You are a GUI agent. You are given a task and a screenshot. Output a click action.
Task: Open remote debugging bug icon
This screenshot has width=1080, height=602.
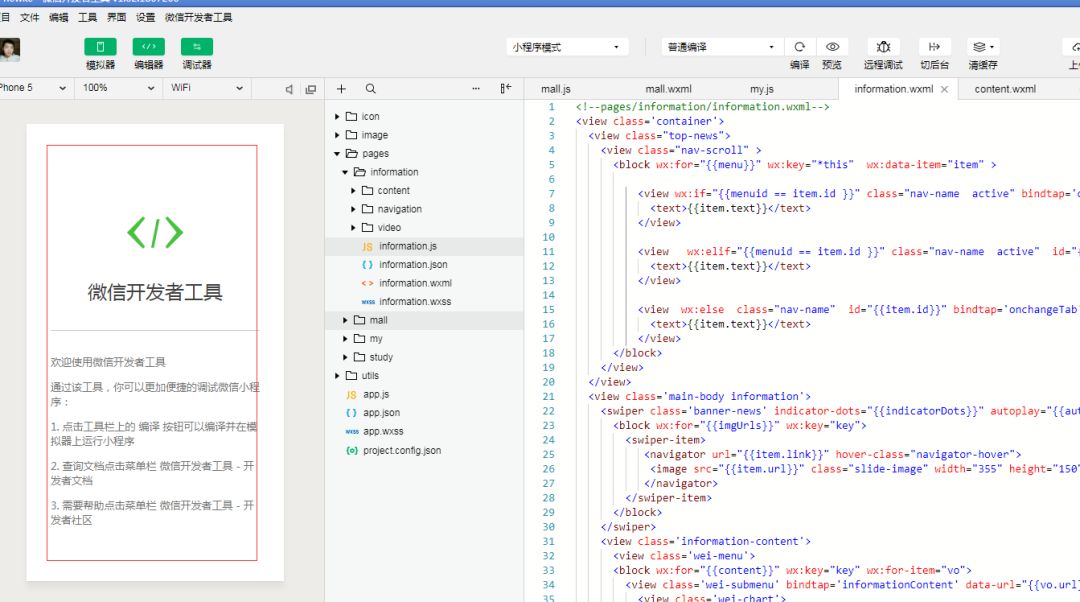coord(884,47)
